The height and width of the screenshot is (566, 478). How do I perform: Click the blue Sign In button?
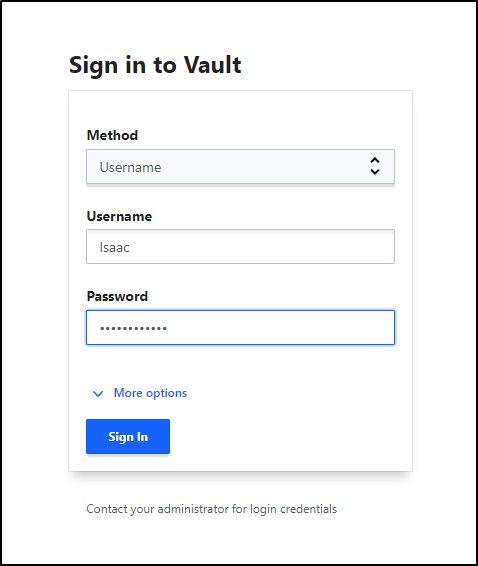pyautogui.click(x=128, y=436)
